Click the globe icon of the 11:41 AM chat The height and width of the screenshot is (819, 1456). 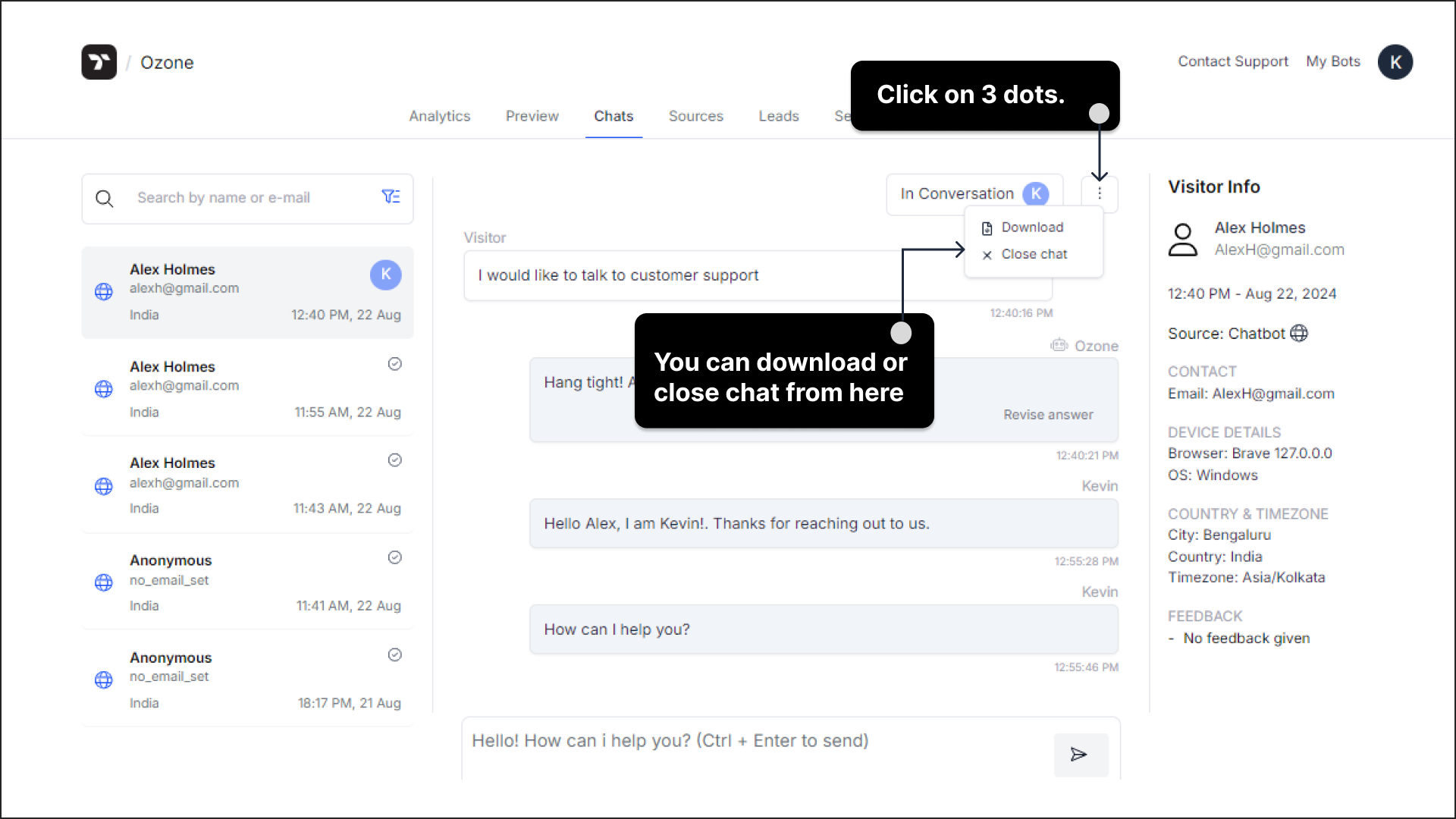[104, 582]
